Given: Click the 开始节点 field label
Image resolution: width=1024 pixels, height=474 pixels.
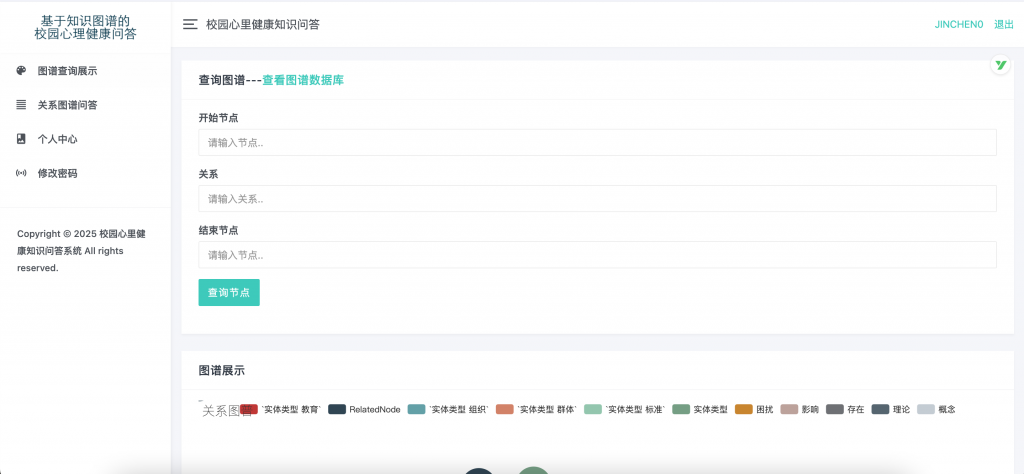Looking at the screenshot, I should click(218, 118).
